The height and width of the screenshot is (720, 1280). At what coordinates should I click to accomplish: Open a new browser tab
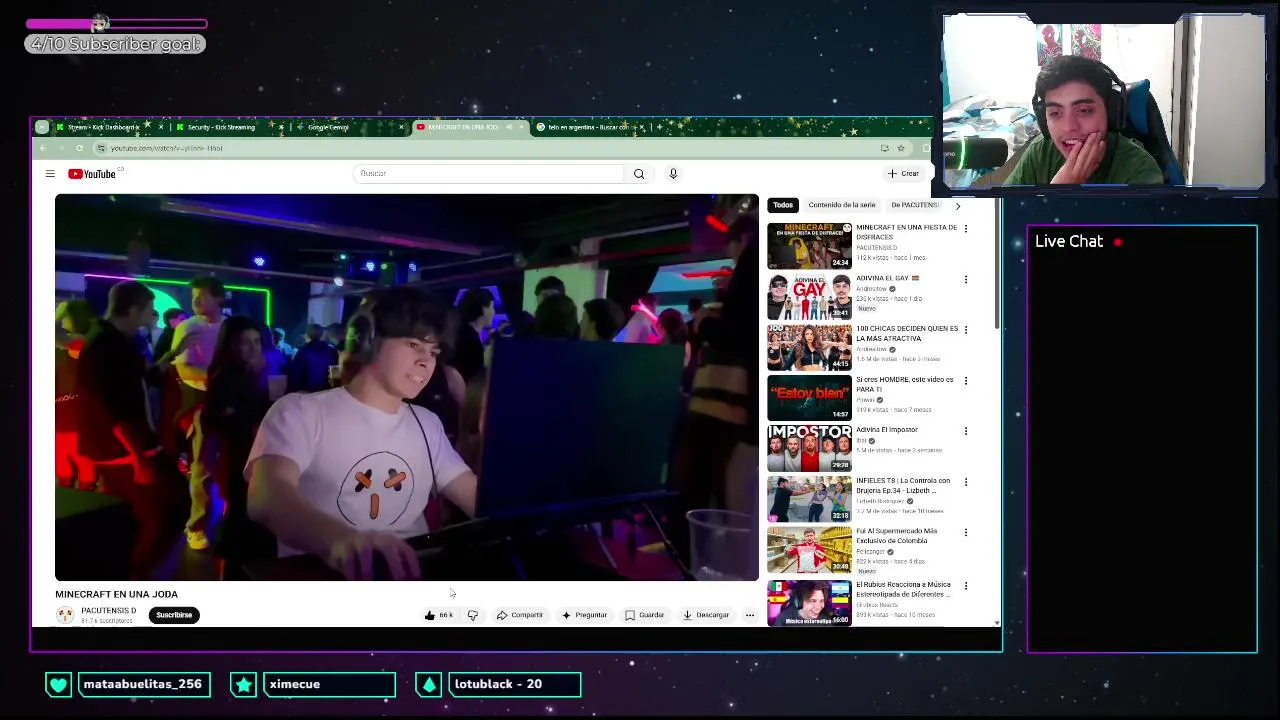click(658, 127)
